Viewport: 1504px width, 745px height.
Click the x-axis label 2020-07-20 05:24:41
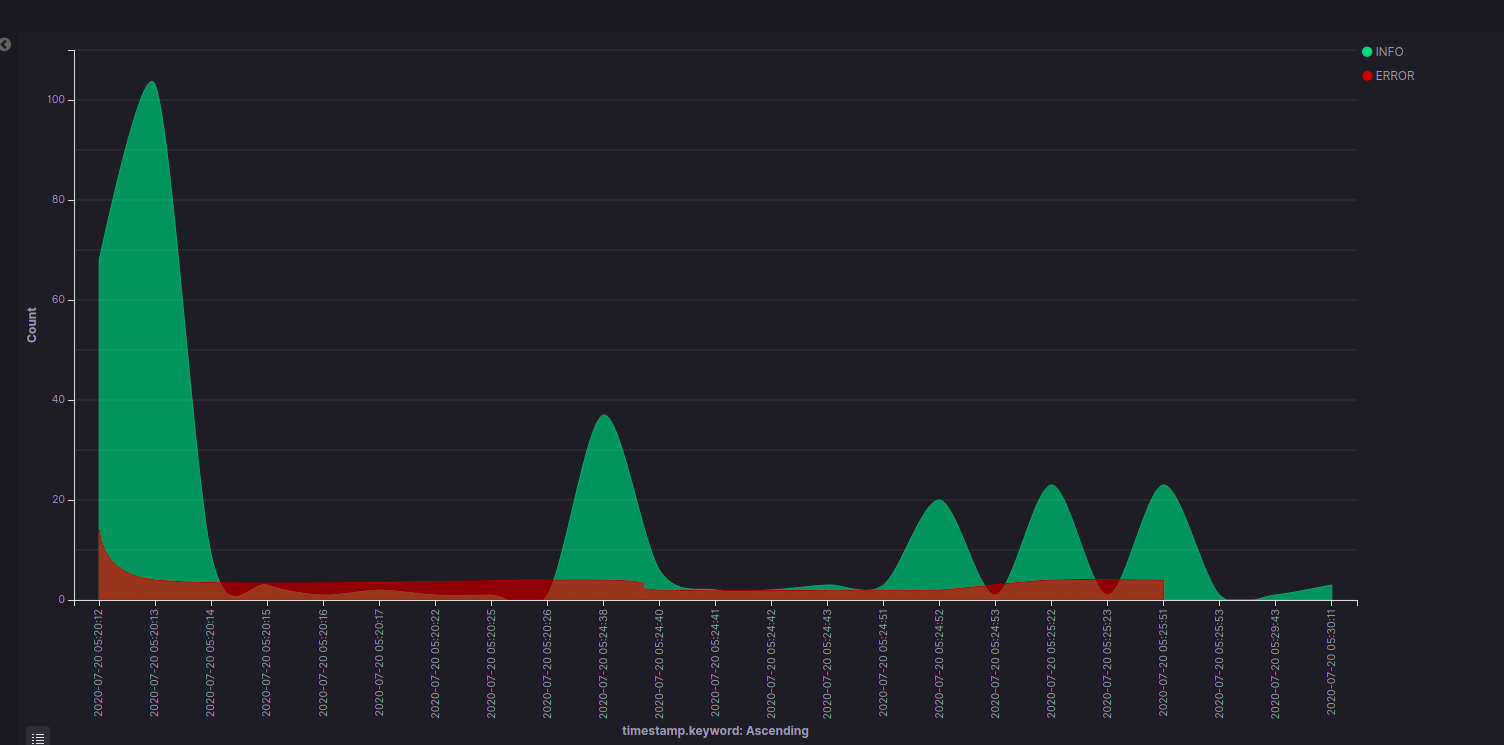[715, 662]
